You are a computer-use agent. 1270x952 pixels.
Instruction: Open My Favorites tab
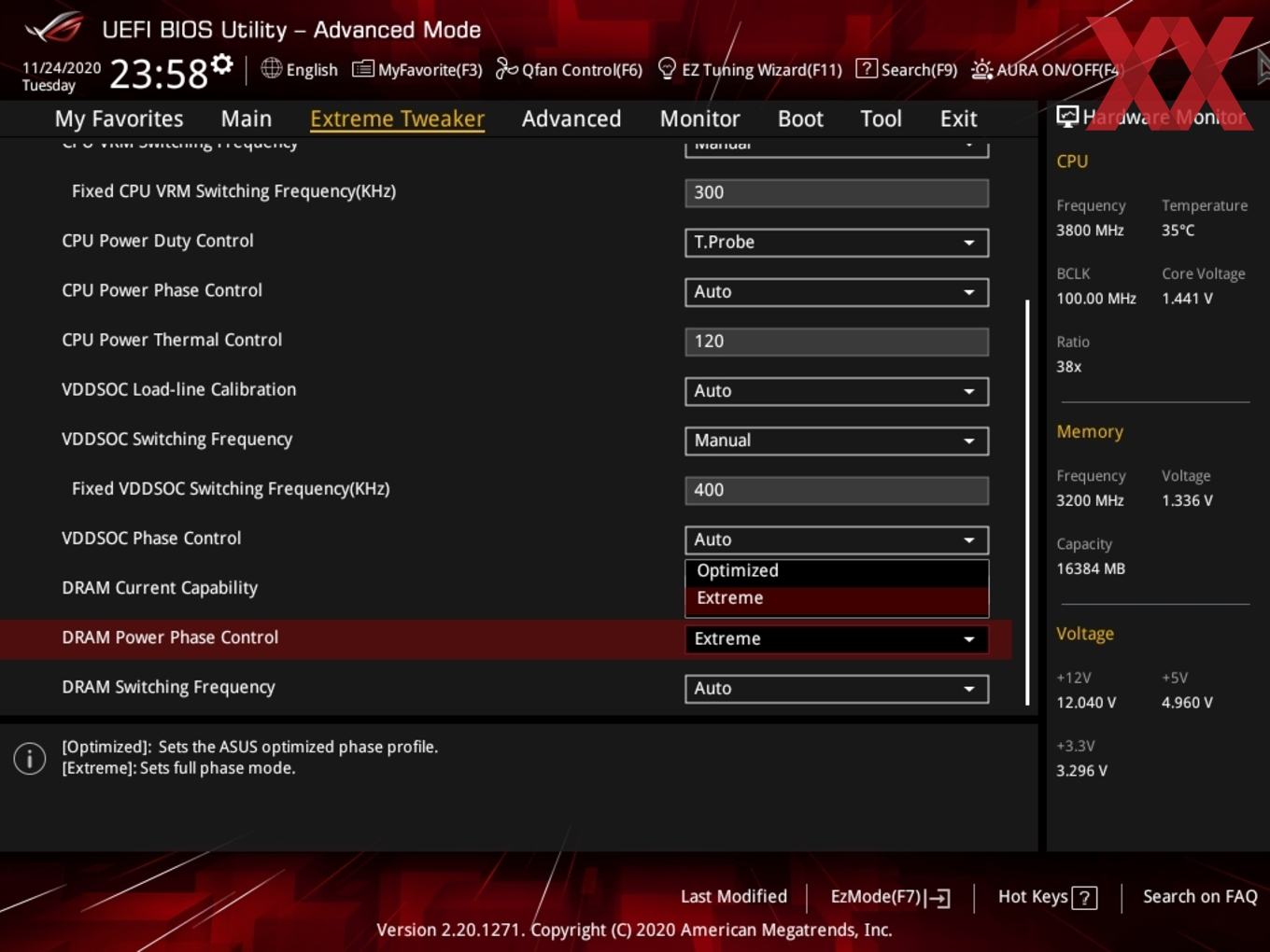(119, 119)
